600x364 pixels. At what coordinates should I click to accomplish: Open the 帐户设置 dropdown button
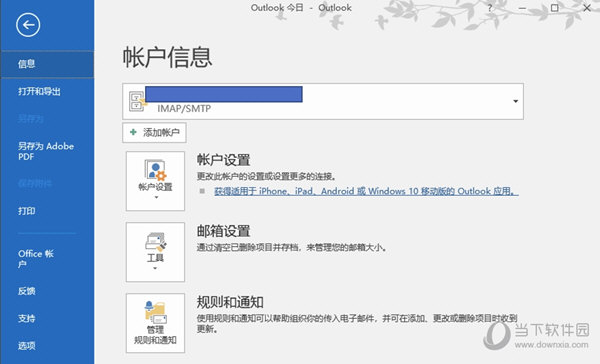[x=155, y=181]
